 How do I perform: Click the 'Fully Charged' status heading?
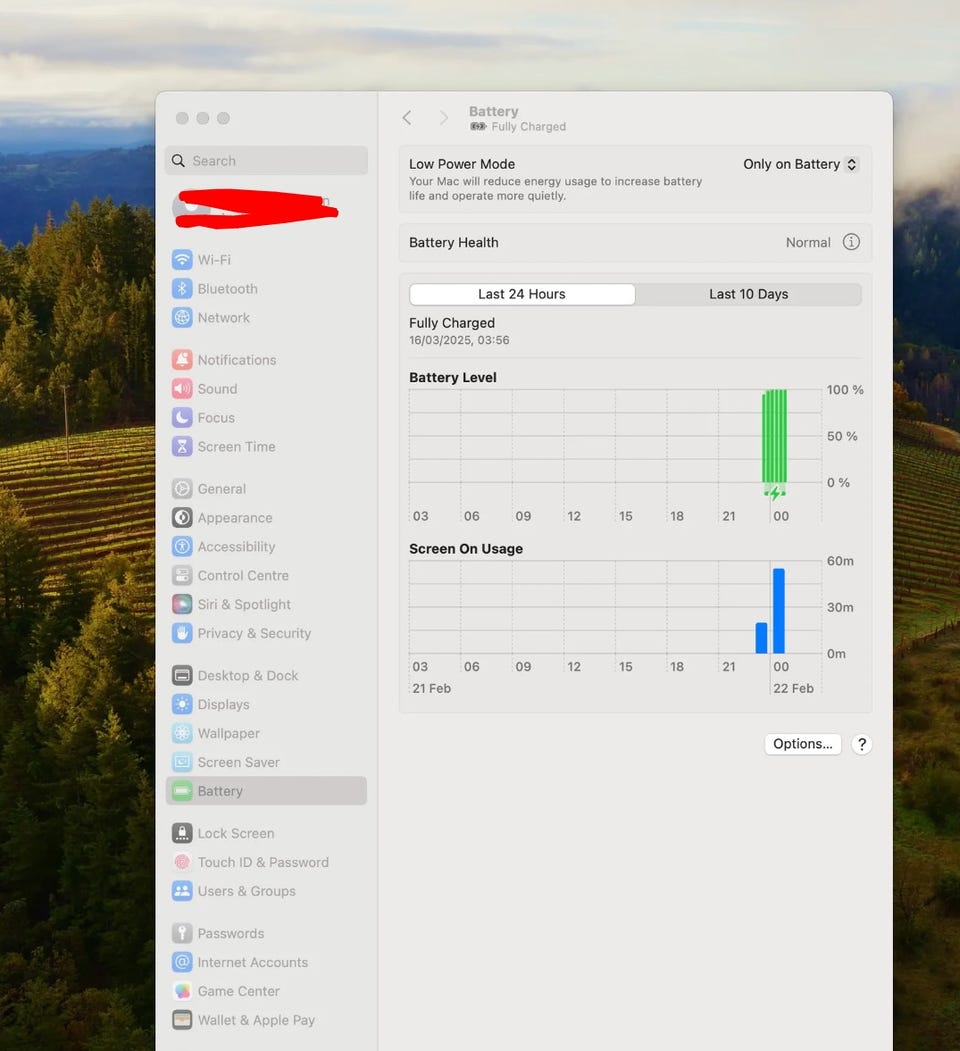tap(452, 322)
